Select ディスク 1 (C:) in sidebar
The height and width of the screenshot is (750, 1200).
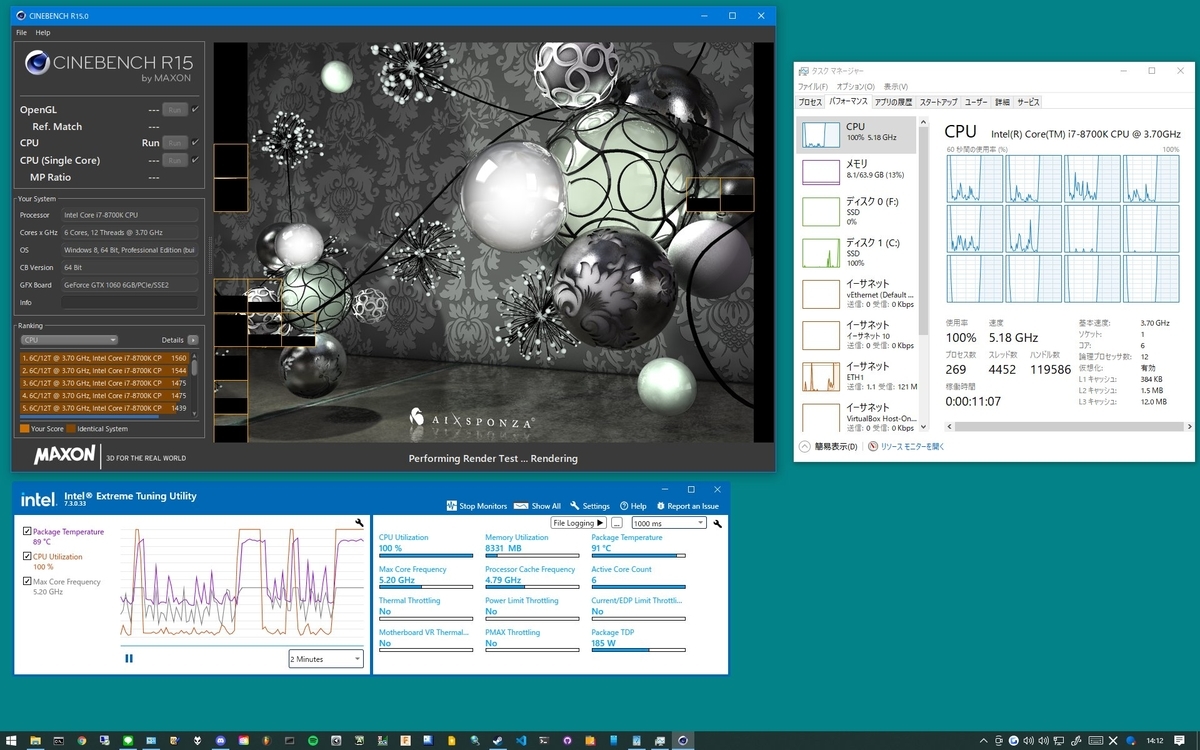coord(855,252)
